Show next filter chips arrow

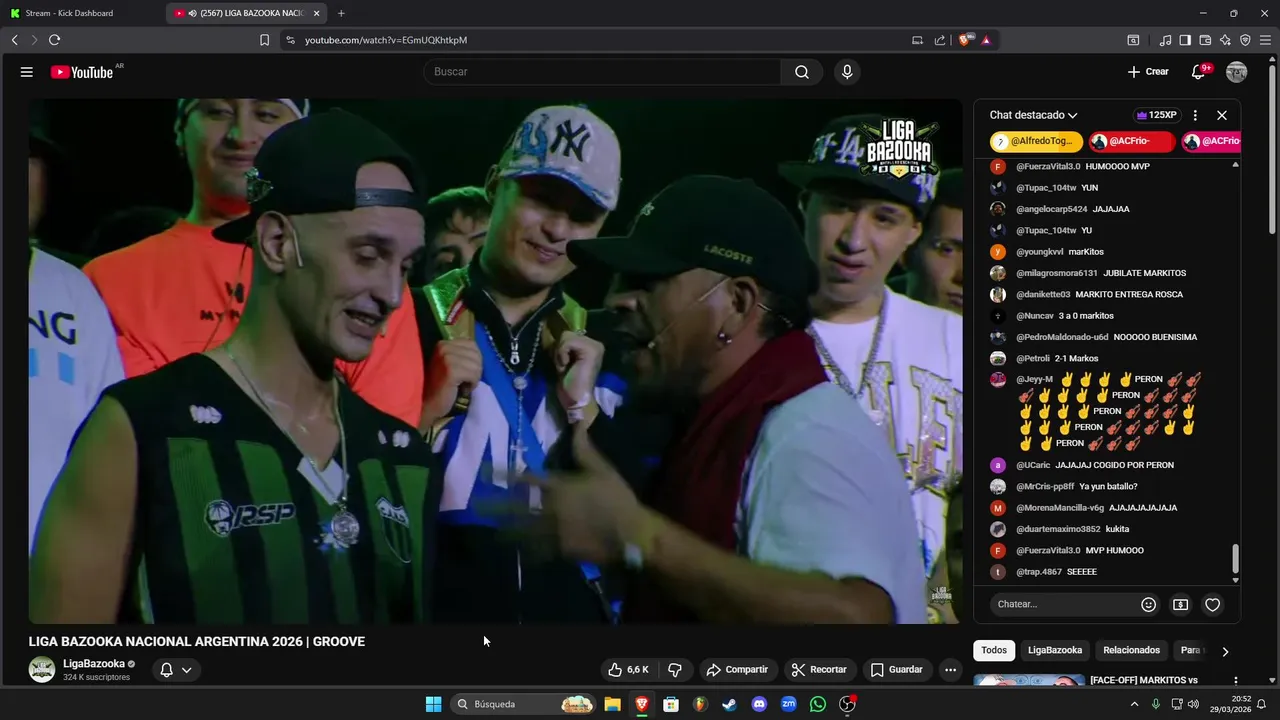point(1225,651)
